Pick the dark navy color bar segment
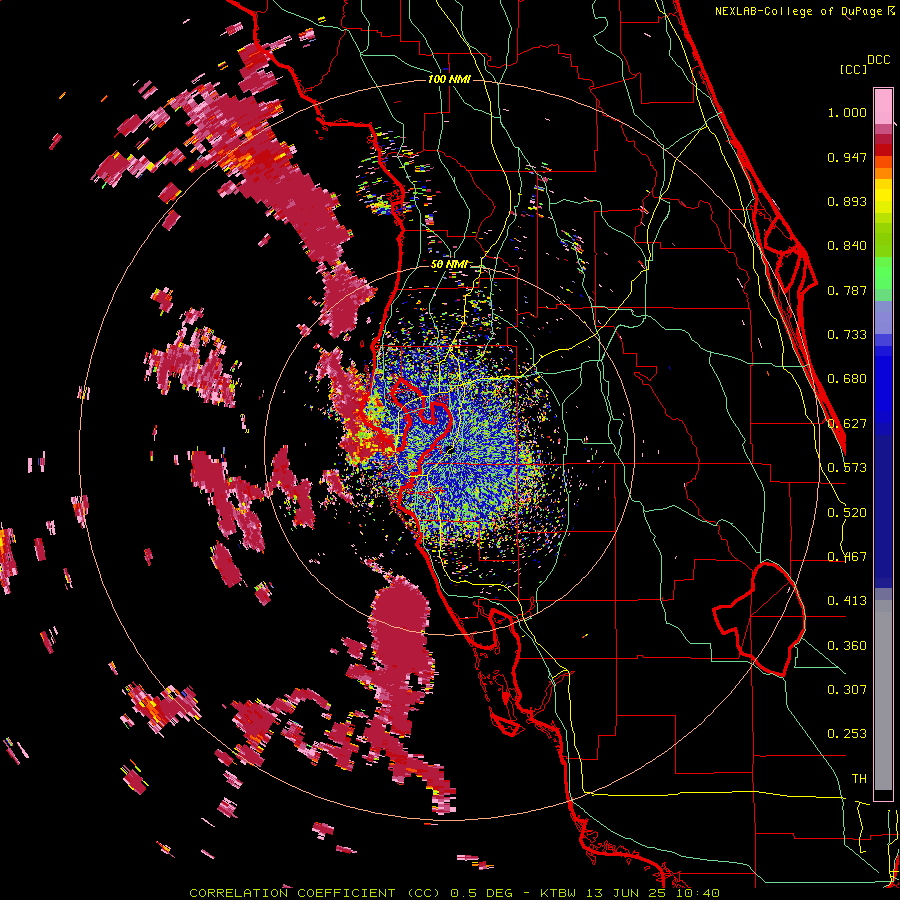 883,505
